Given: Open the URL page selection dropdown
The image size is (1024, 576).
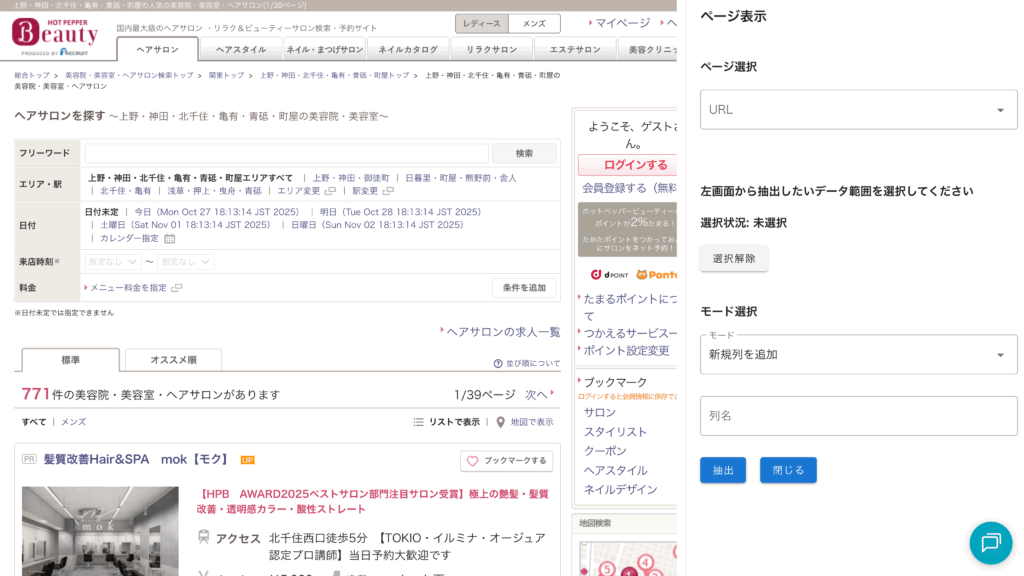Looking at the screenshot, I should tap(858, 110).
